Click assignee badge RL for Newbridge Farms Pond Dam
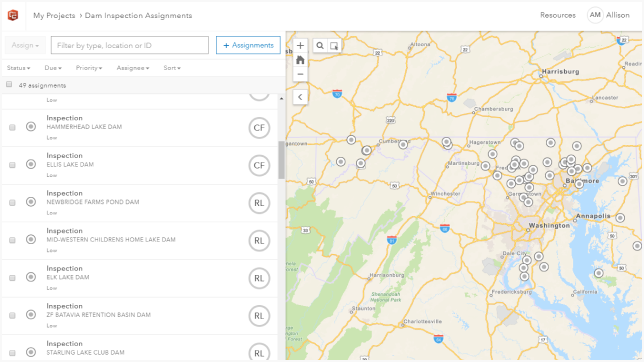Image resolution: width=644 pixels, height=362 pixels. [259, 203]
